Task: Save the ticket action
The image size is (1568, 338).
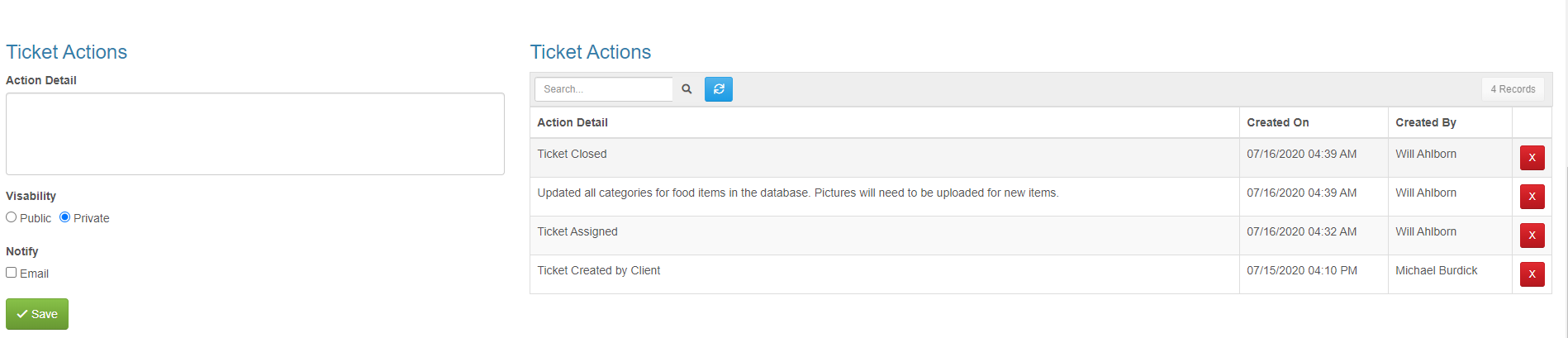Action: coord(37,314)
